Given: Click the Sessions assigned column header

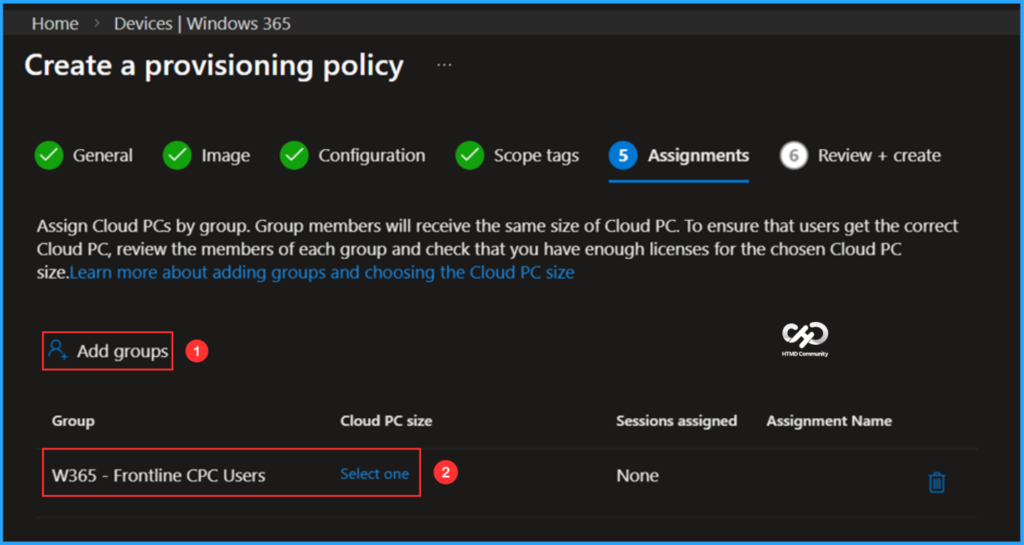Looking at the screenshot, I should (x=677, y=421).
